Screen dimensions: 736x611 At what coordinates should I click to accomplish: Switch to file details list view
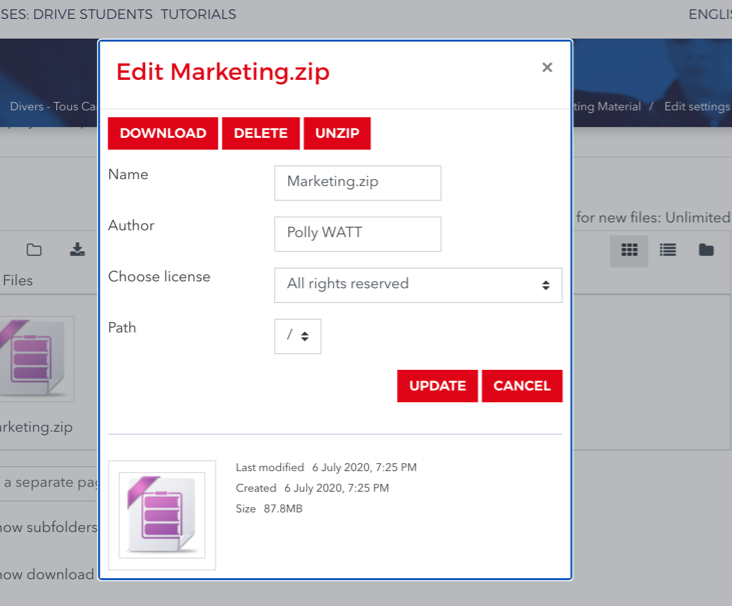[x=668, y=250]
